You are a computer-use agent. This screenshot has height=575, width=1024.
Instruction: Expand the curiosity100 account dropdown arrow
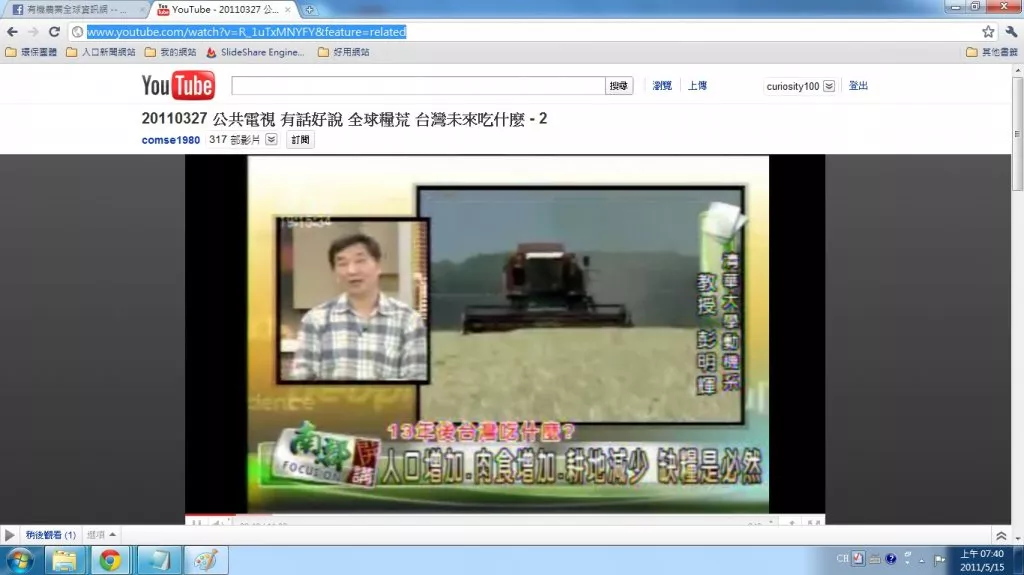pos(829,86)
